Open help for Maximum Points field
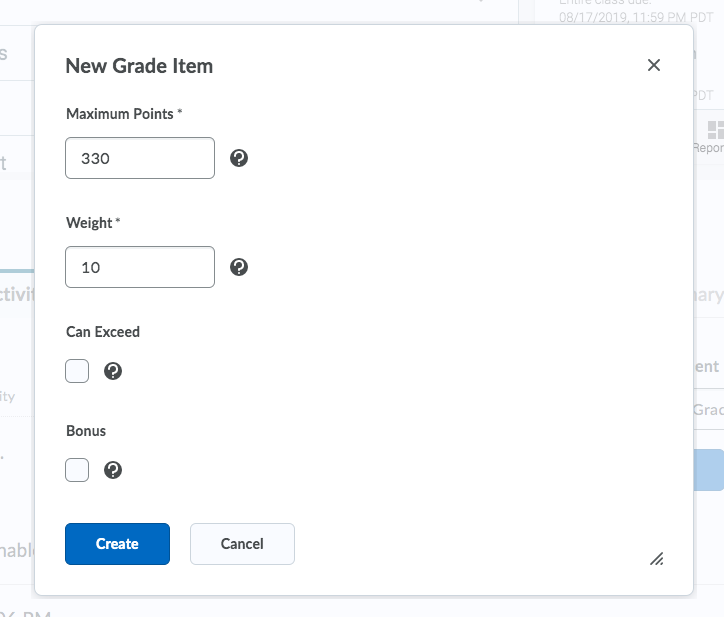This screenshot has width=724, height=617. click(239, 158)
